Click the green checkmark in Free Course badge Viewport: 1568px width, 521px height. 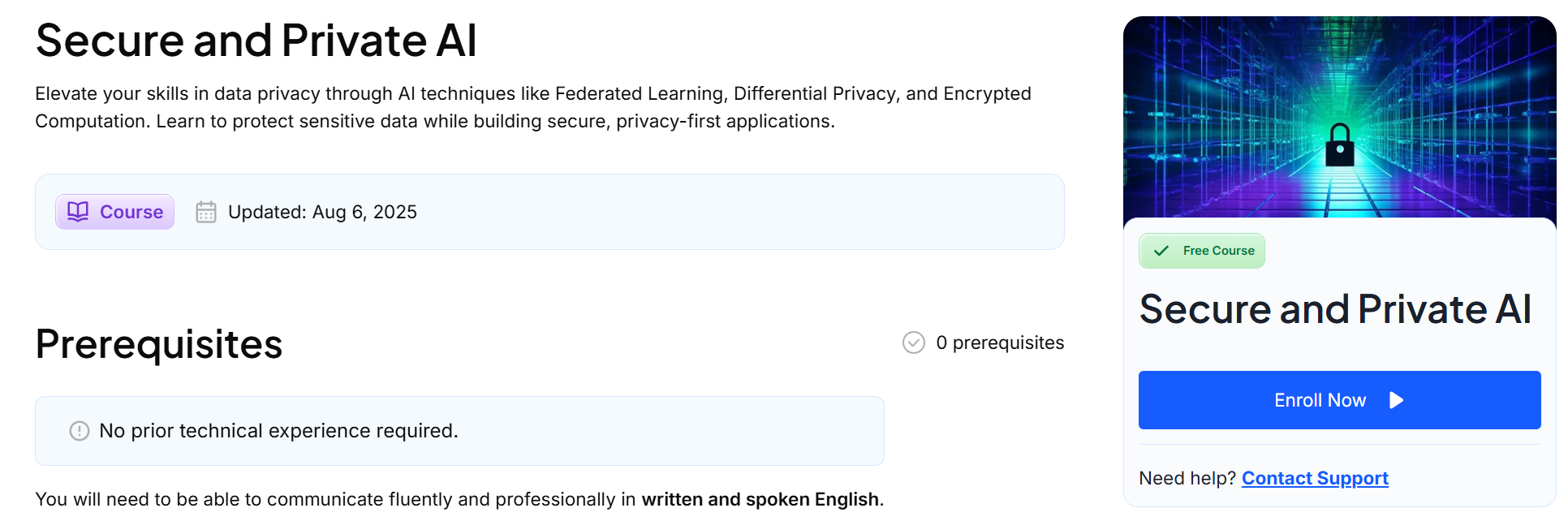(x=1161, y=251)
